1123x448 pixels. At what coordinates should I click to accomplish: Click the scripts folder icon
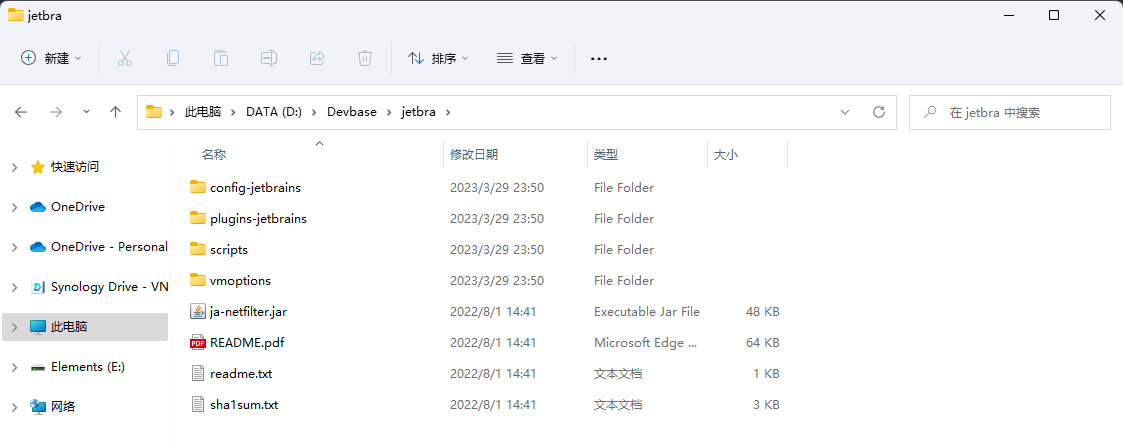pyautogui.click(x=198, y=250)
